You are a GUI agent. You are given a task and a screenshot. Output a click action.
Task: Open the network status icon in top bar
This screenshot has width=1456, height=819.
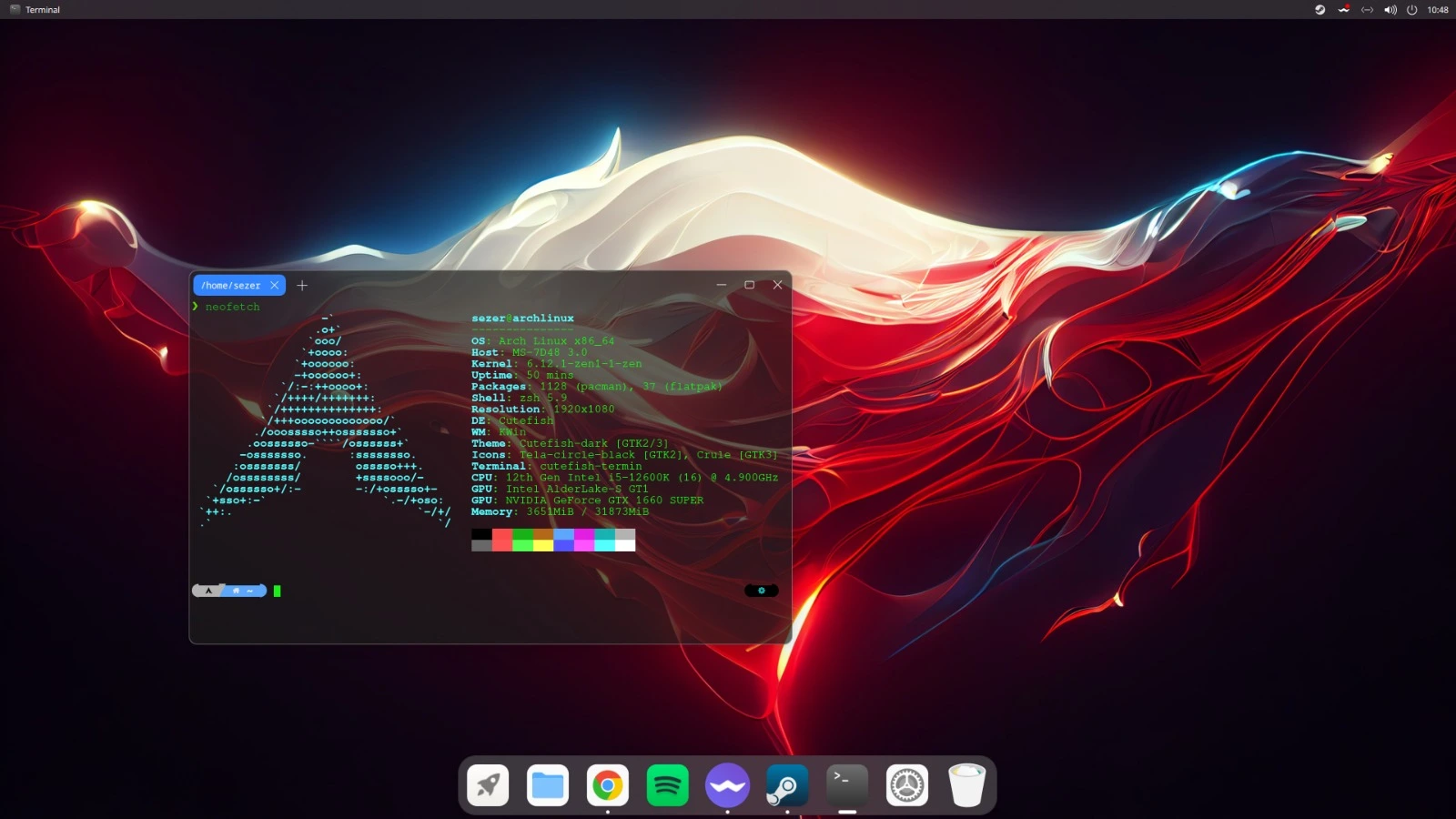coord(1367,10)
